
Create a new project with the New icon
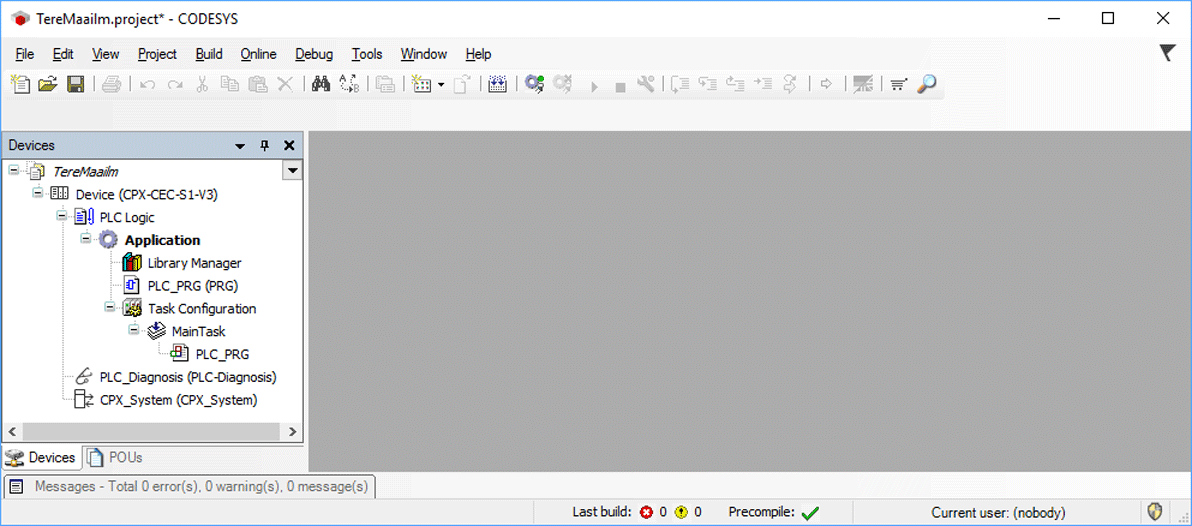21,84
